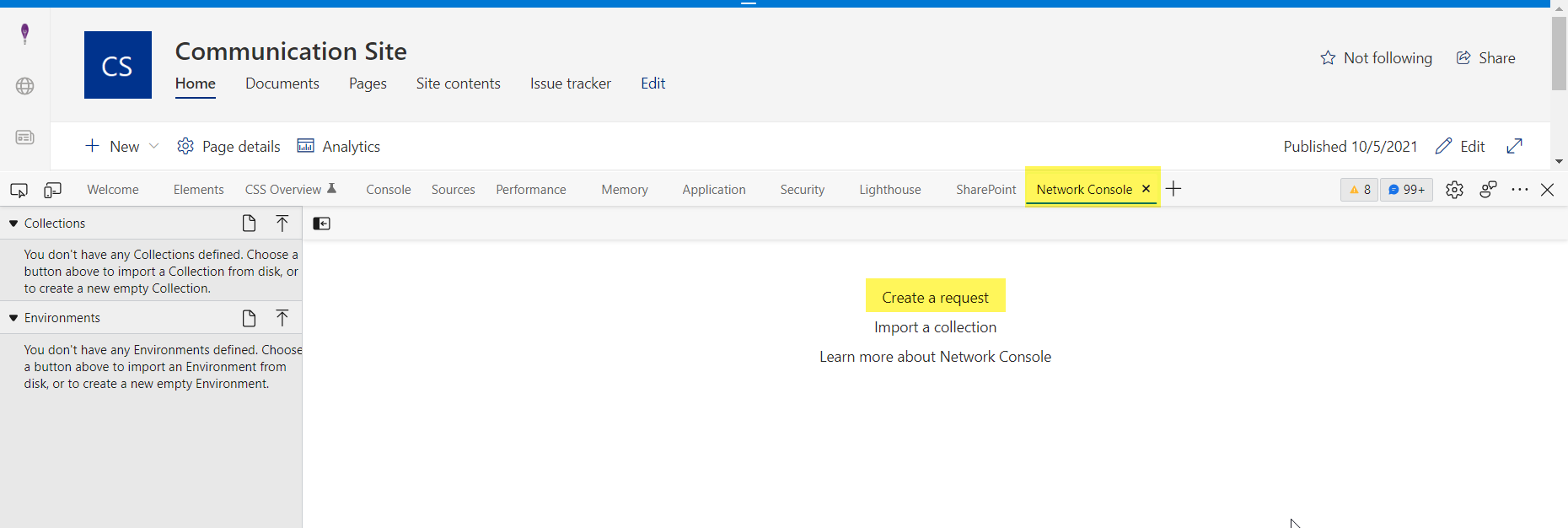Click the DevTools feedback people icon

[1488, 190]
